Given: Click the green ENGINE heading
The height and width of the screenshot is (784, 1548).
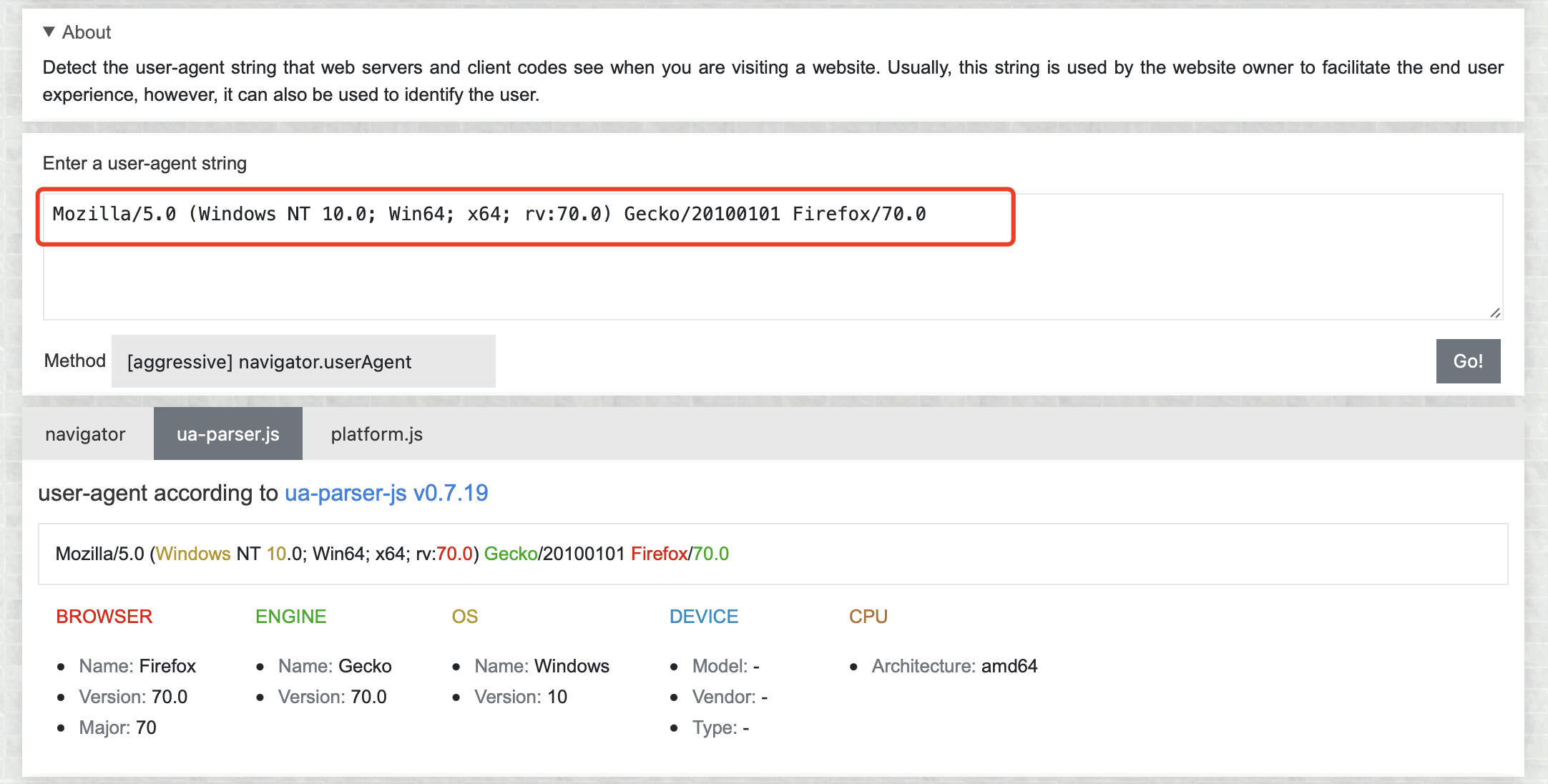Looking at the screenshot, I should tap(290, 617).
